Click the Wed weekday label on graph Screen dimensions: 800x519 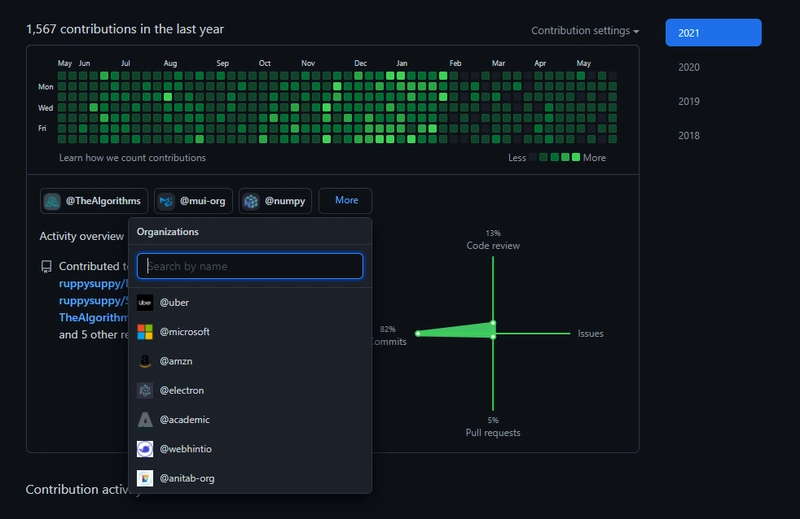tap(45, 108)
